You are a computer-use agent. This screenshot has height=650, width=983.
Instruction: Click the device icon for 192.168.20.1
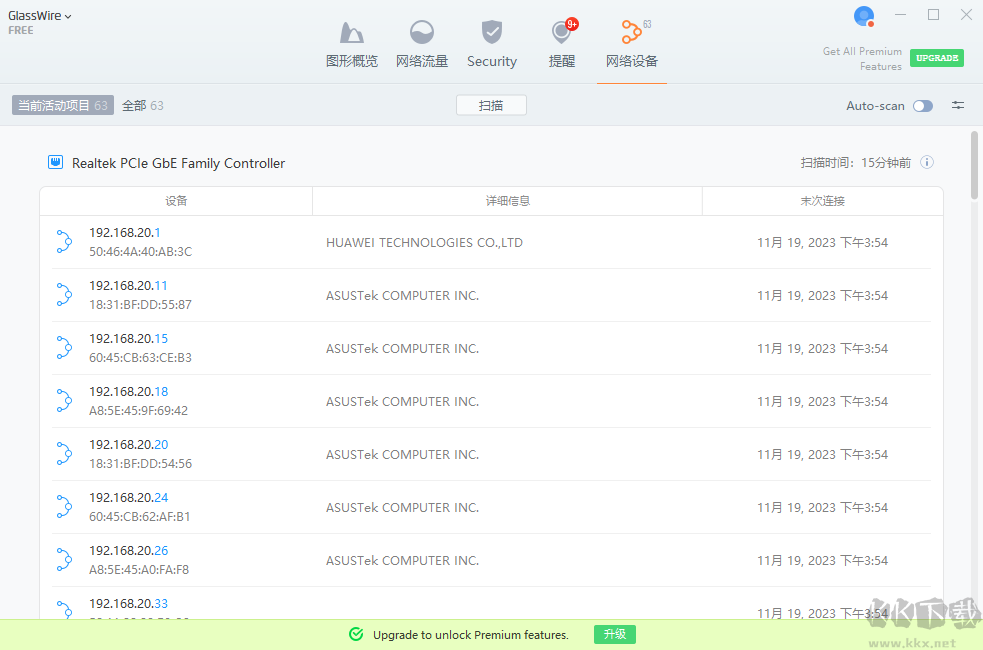coord(64,242)
